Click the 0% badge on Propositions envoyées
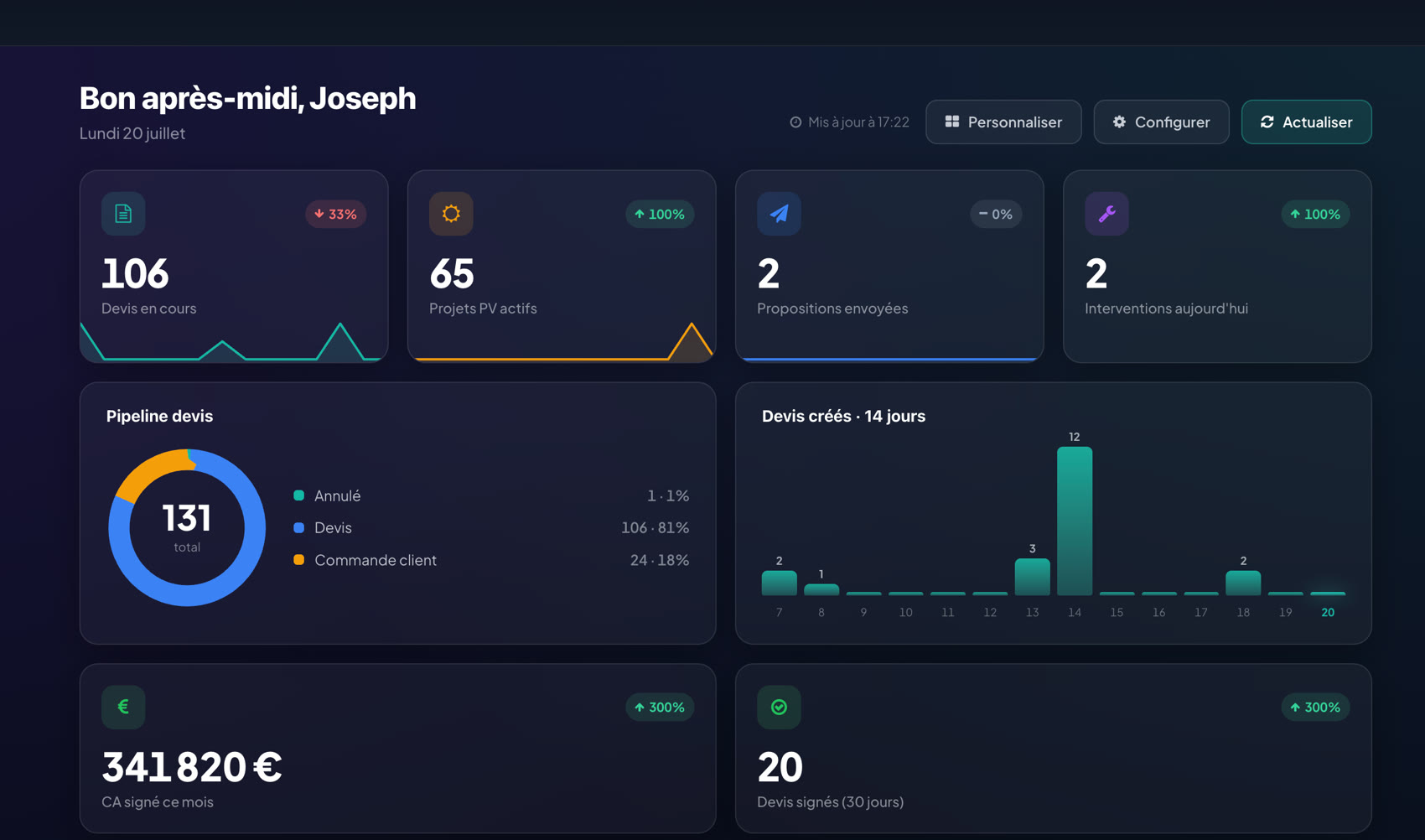The image size is (1425, 840). [996, 214]
